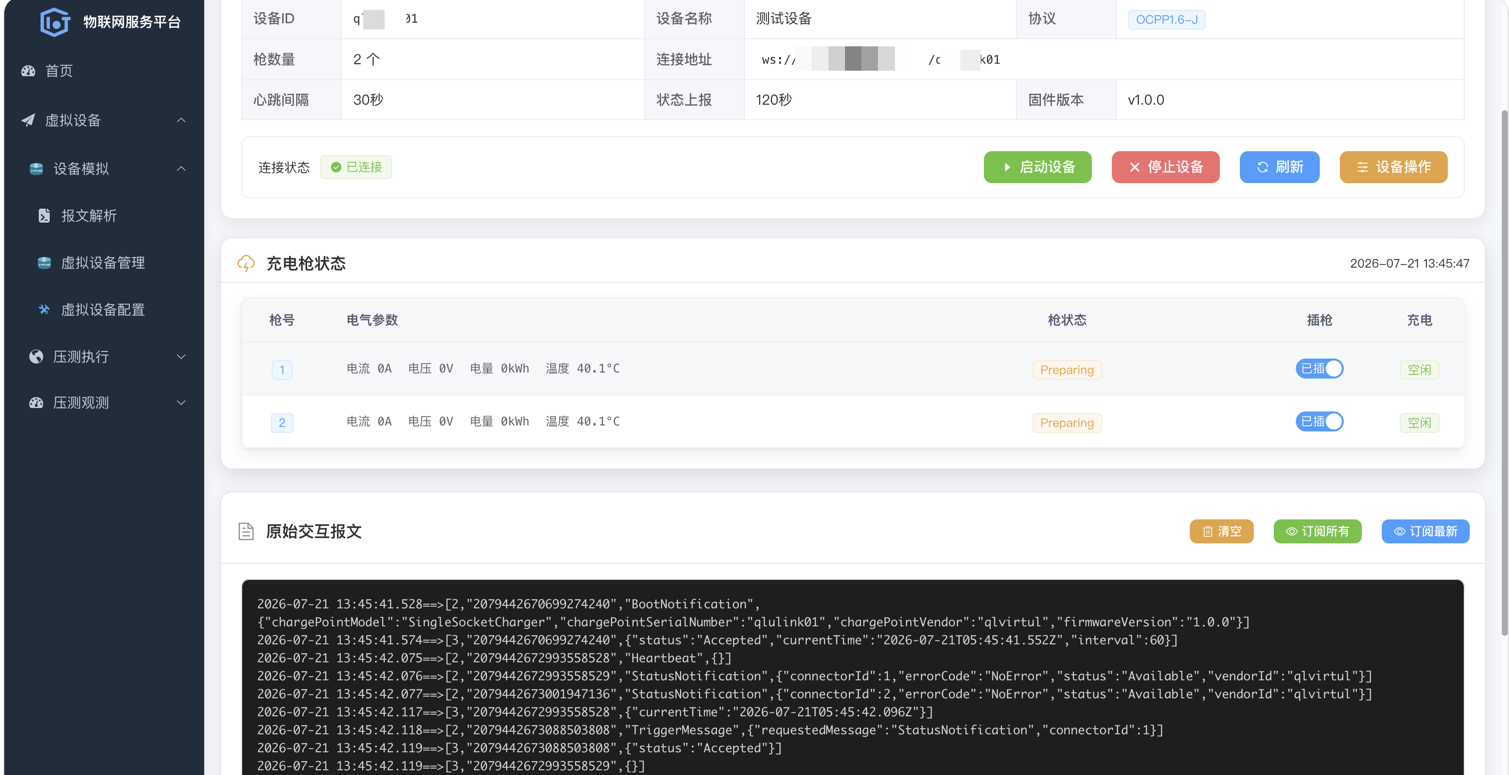Click the timestamp 2026-07-21 13:45:47
This screenshot has height=775, width=1509.
point(1410,264)
